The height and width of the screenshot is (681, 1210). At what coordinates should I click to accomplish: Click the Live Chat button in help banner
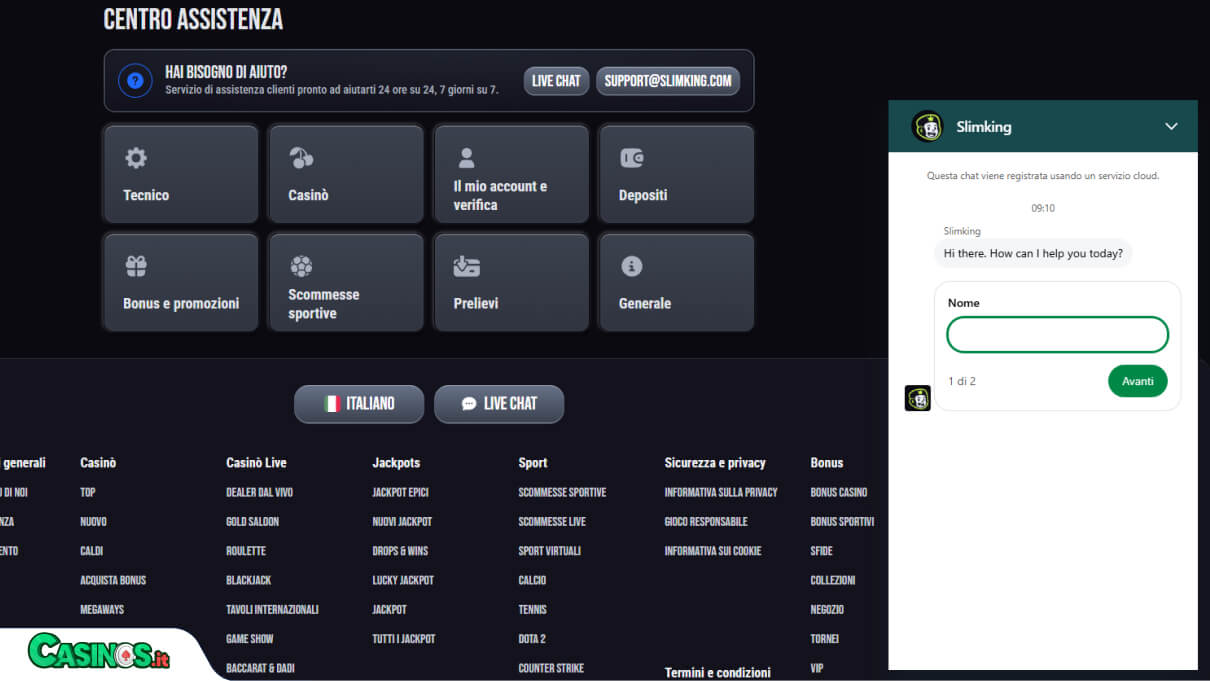556,81
